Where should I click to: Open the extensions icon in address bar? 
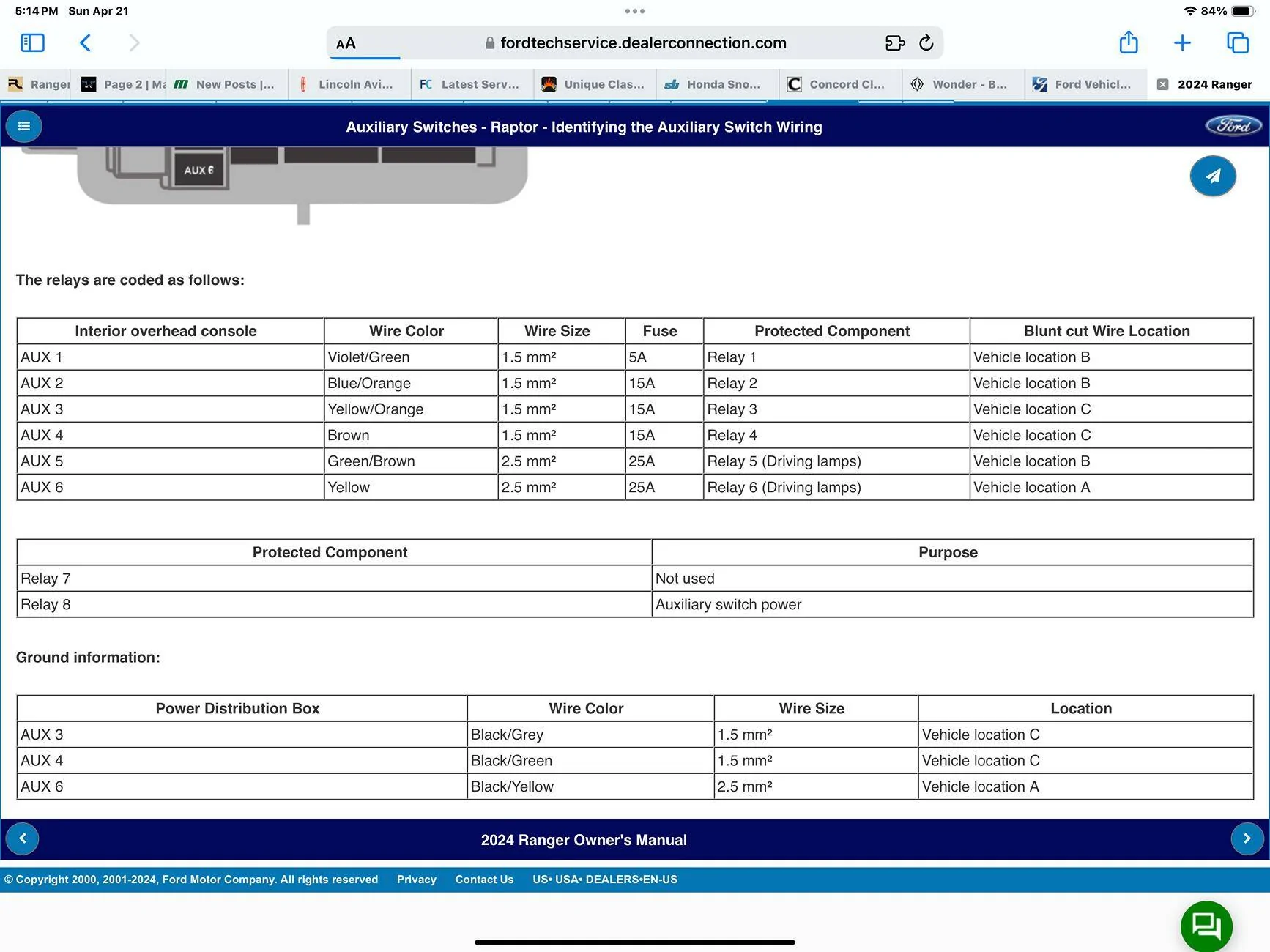click(x=894, y=43)
